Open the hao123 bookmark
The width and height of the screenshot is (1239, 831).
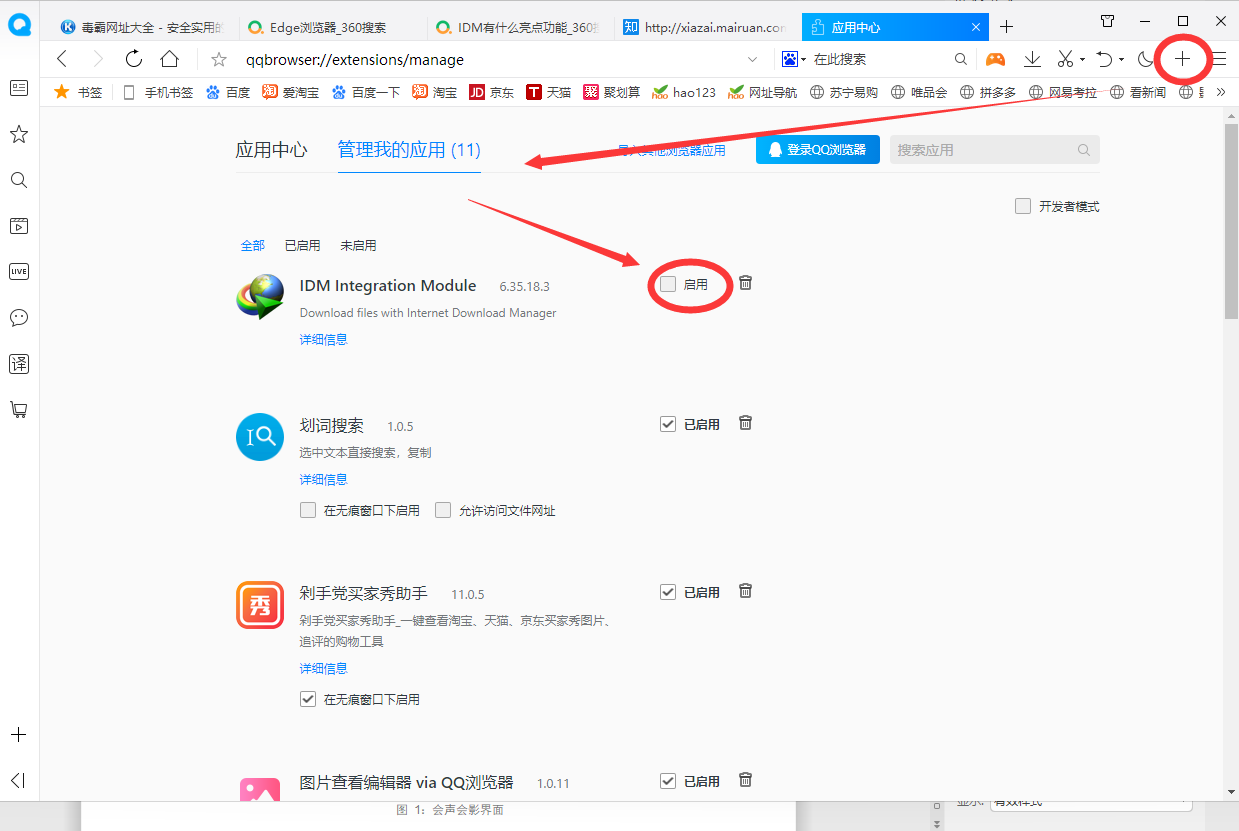pos(684,92)
